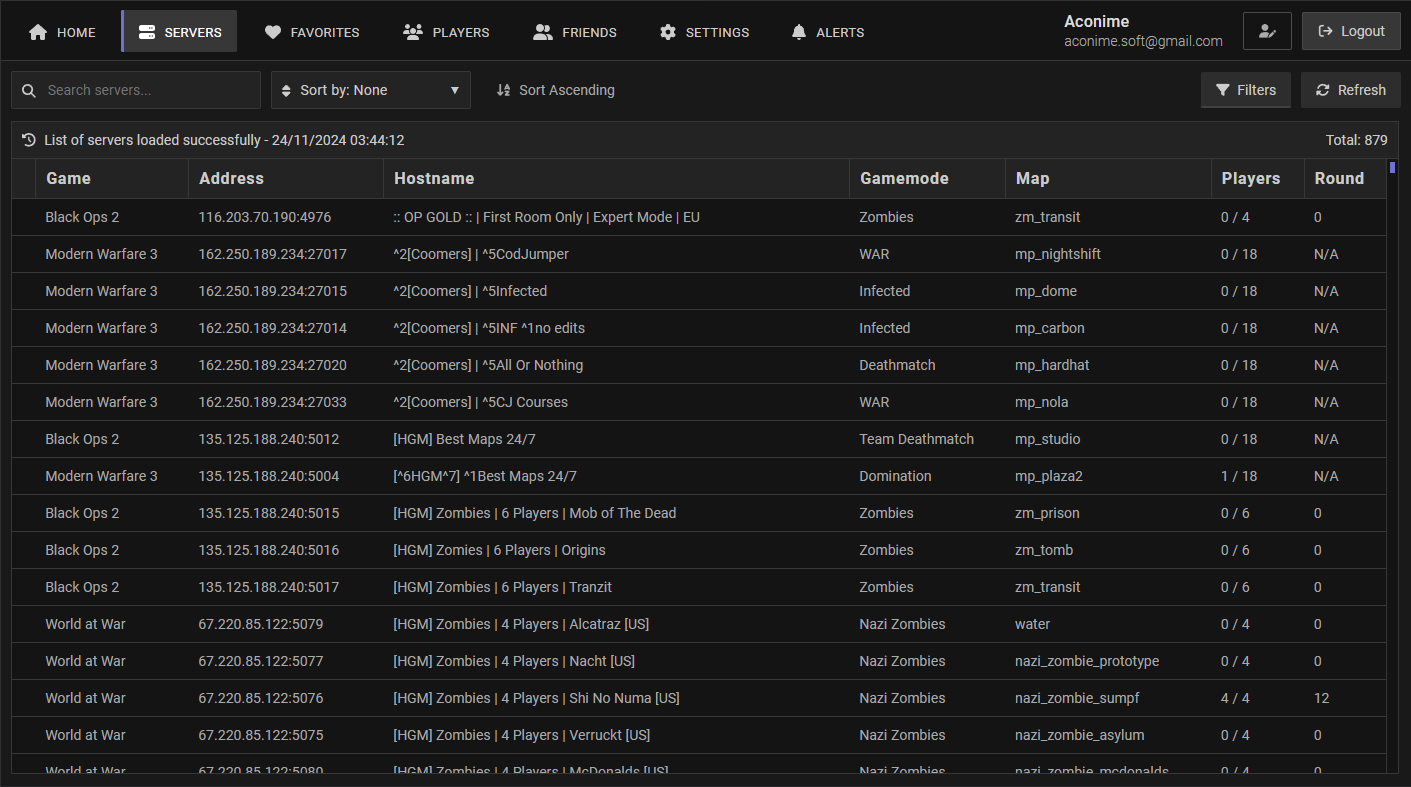Select the Shi No Numa server row
1411x787 pixels.
[x=536, y=698]
